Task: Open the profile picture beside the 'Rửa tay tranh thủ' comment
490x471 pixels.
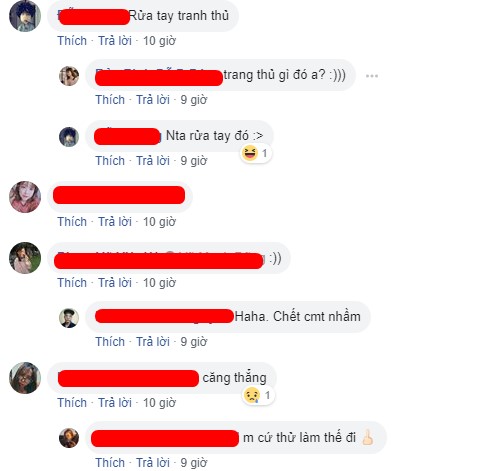Action: (25, 16)
